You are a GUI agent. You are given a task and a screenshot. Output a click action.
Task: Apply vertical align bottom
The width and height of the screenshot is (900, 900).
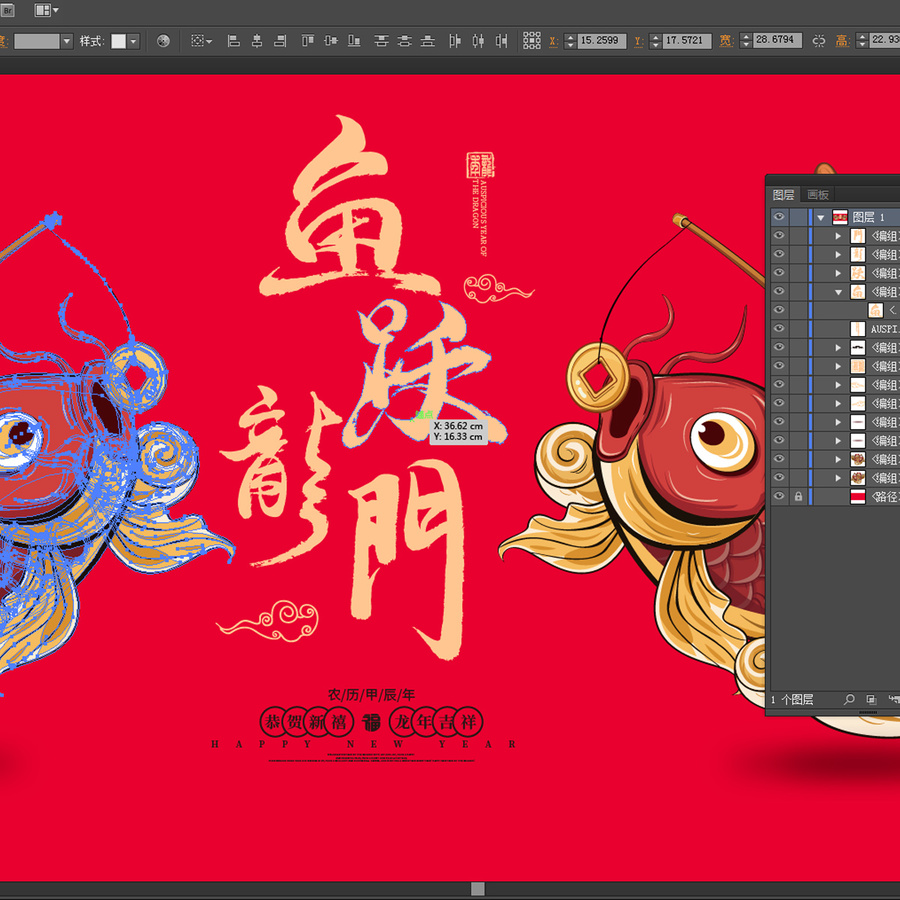(355, 41)
